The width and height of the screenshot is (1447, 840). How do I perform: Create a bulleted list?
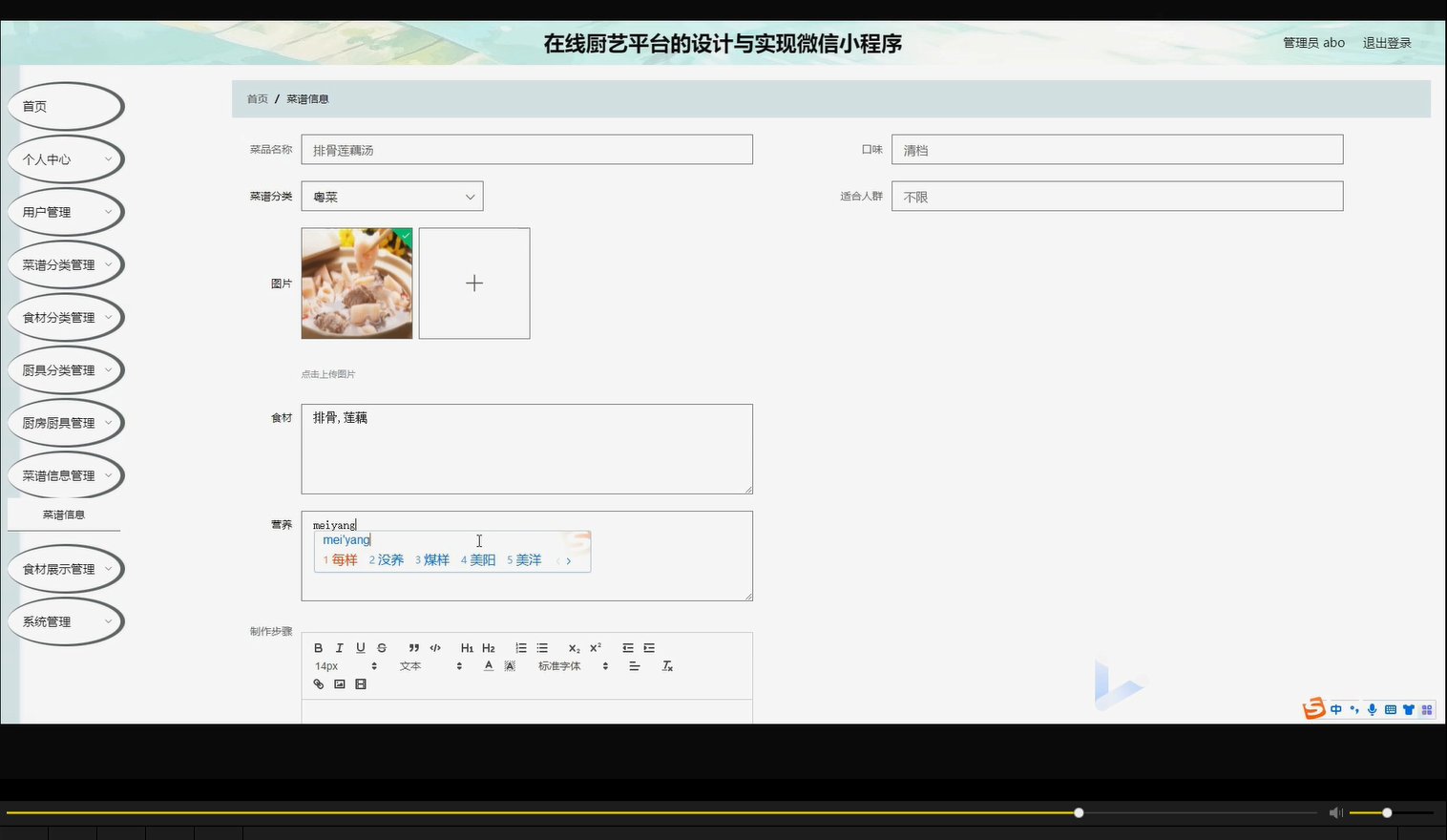click(x=542, y=648)
